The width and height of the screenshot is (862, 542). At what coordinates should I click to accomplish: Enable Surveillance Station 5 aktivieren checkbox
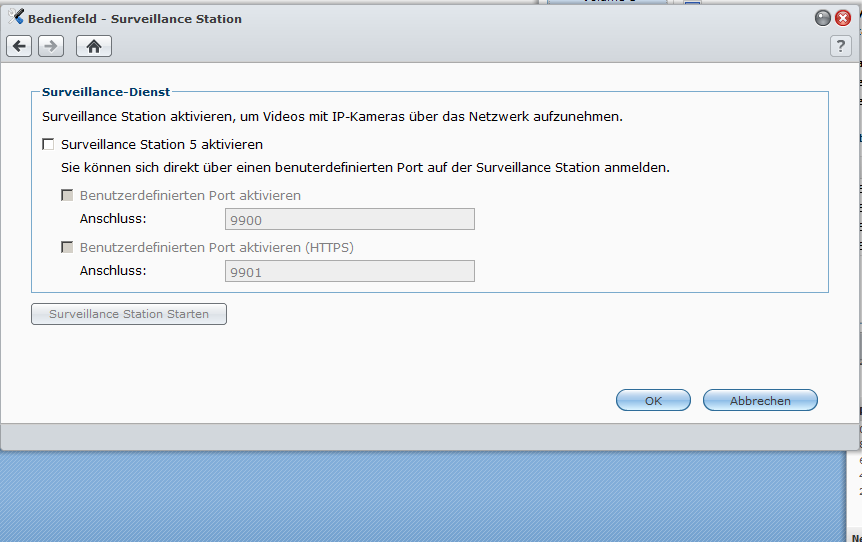pos(48,145)
